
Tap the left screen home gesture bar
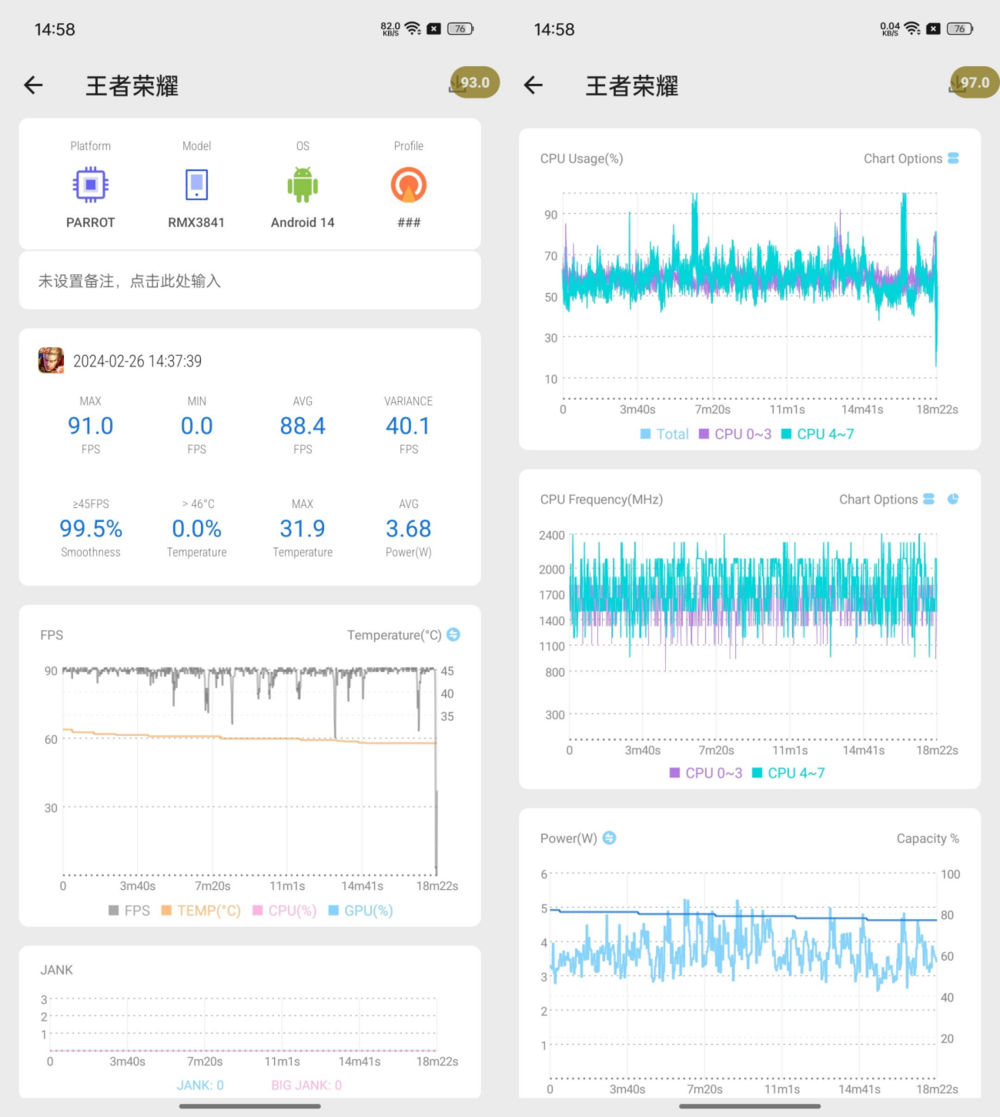250,1106
